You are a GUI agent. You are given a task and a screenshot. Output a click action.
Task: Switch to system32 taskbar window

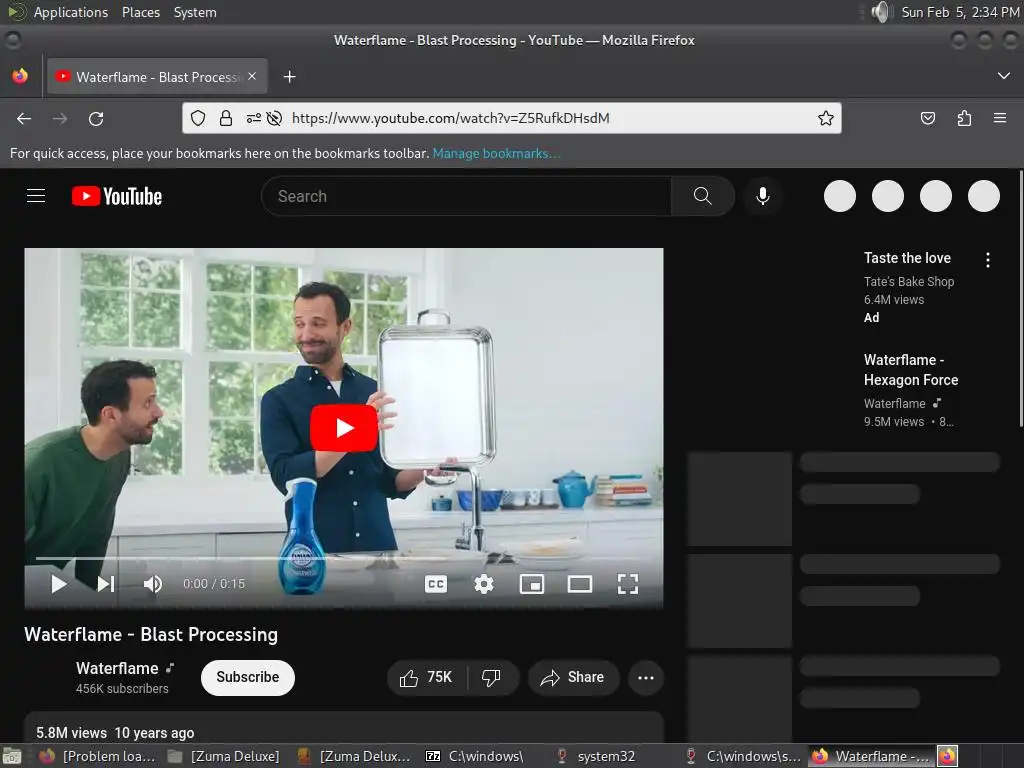pos(605,756)
